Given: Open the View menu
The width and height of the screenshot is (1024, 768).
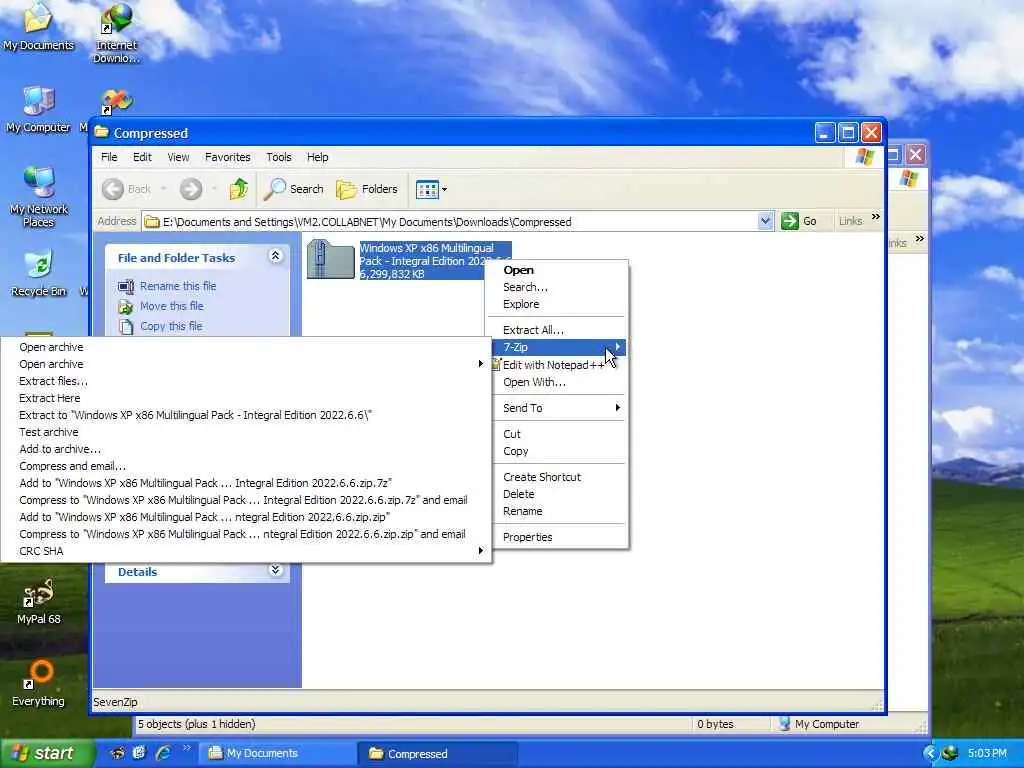Looking at the screenshot, I should [x=178, y=157].
